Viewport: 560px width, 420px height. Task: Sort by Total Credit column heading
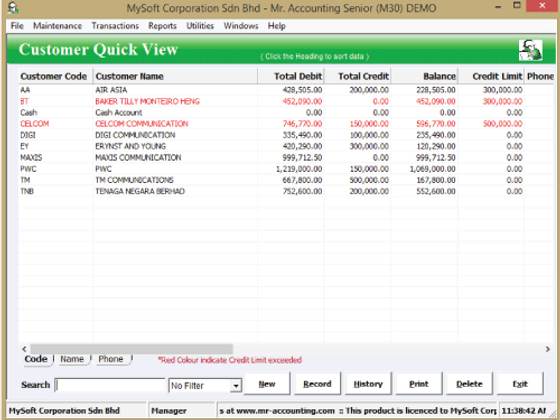click(357, 76)
